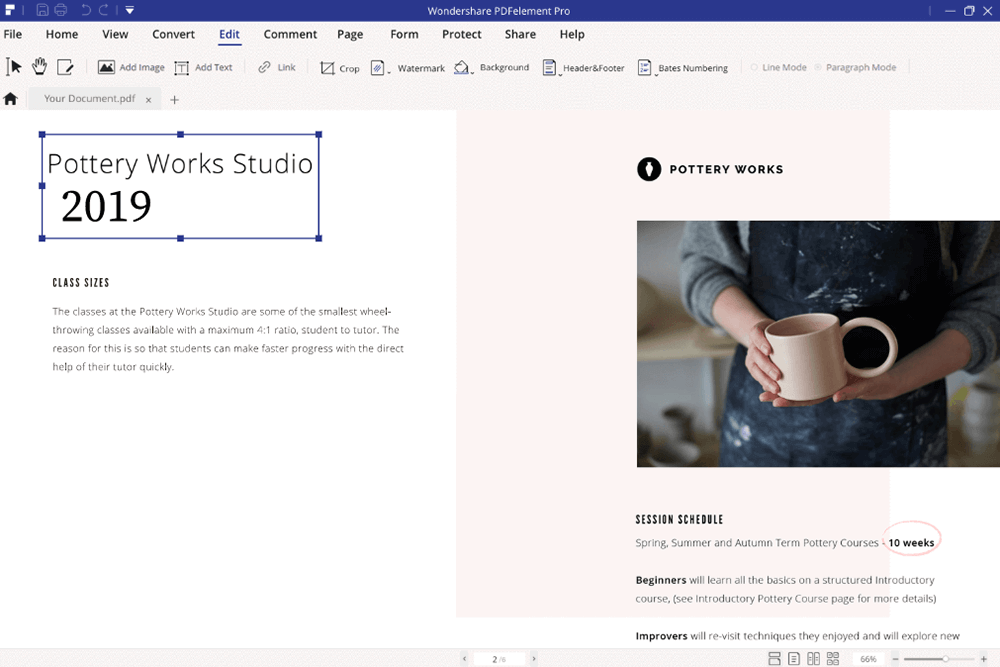Click the page number input field
Image resolution: width=1000 pixels, height=667 pixels.
(x=497, y=659)
